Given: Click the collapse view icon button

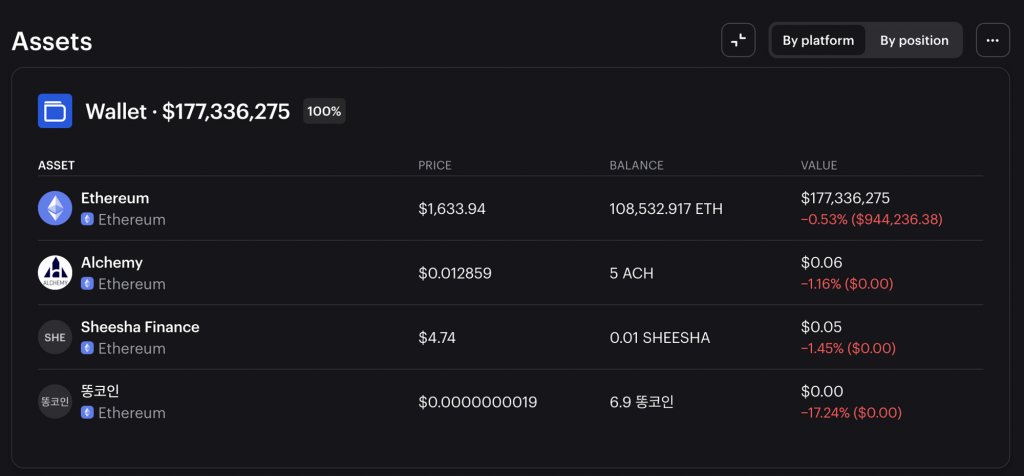Looking at the screenshot, I should 738,40.
